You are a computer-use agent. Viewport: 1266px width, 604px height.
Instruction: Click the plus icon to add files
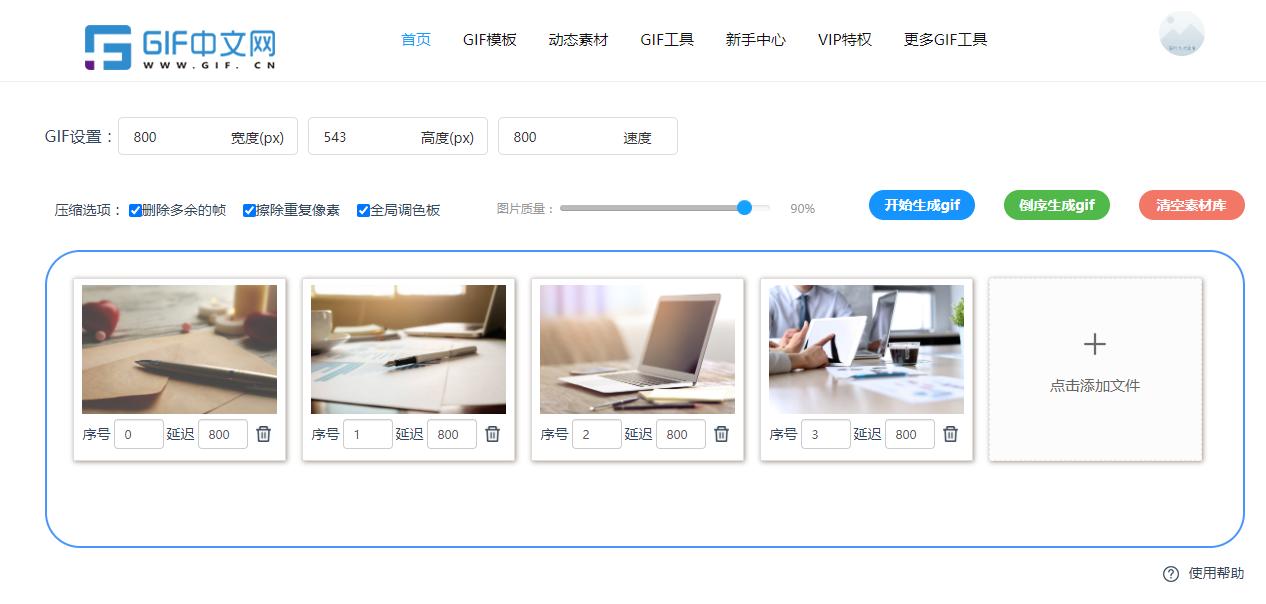pyautogui.click(x=1094, y=344)
